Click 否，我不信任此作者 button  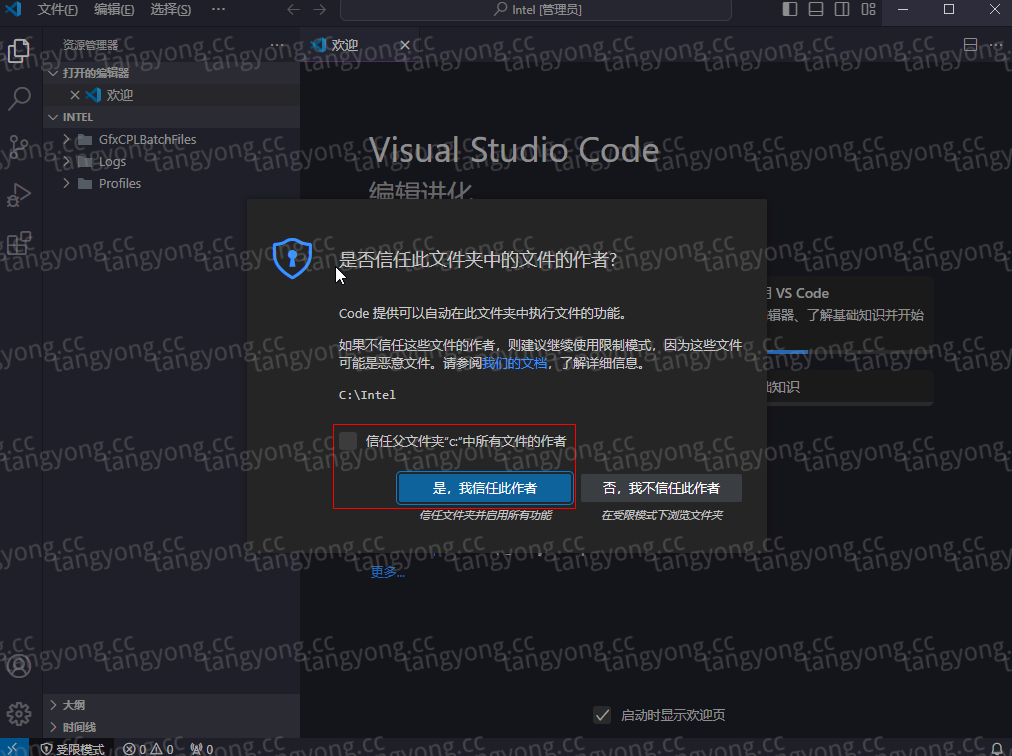coord(661,488)
